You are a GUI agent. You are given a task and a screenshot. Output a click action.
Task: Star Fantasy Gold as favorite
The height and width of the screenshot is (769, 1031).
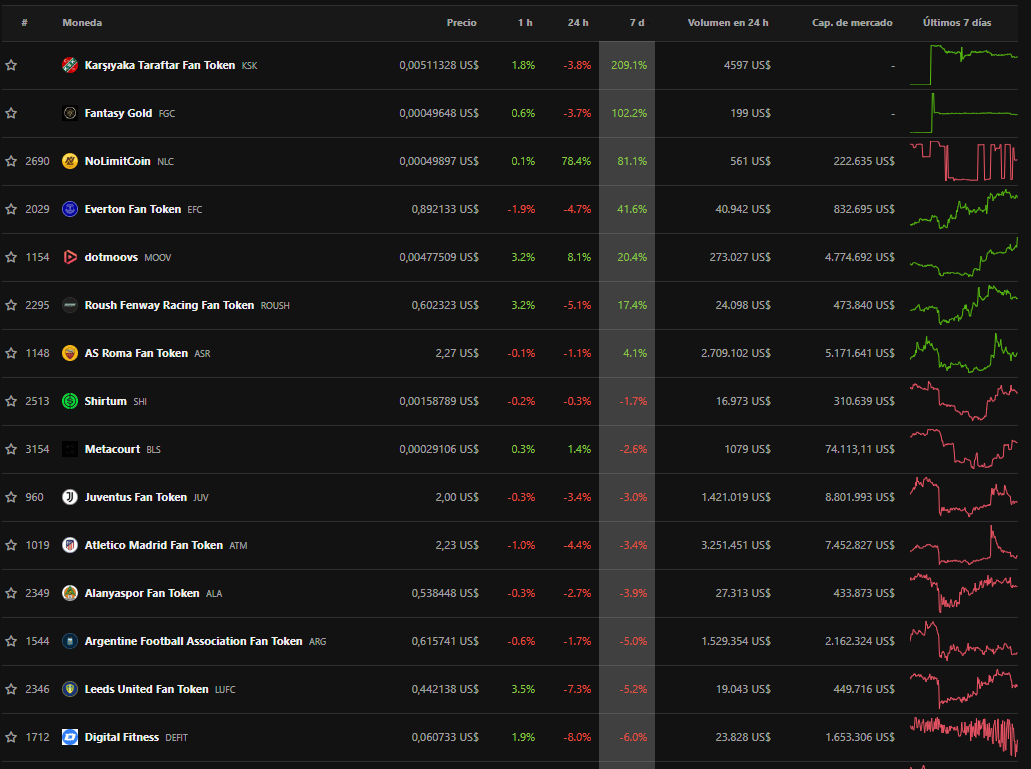pos(11,113)
